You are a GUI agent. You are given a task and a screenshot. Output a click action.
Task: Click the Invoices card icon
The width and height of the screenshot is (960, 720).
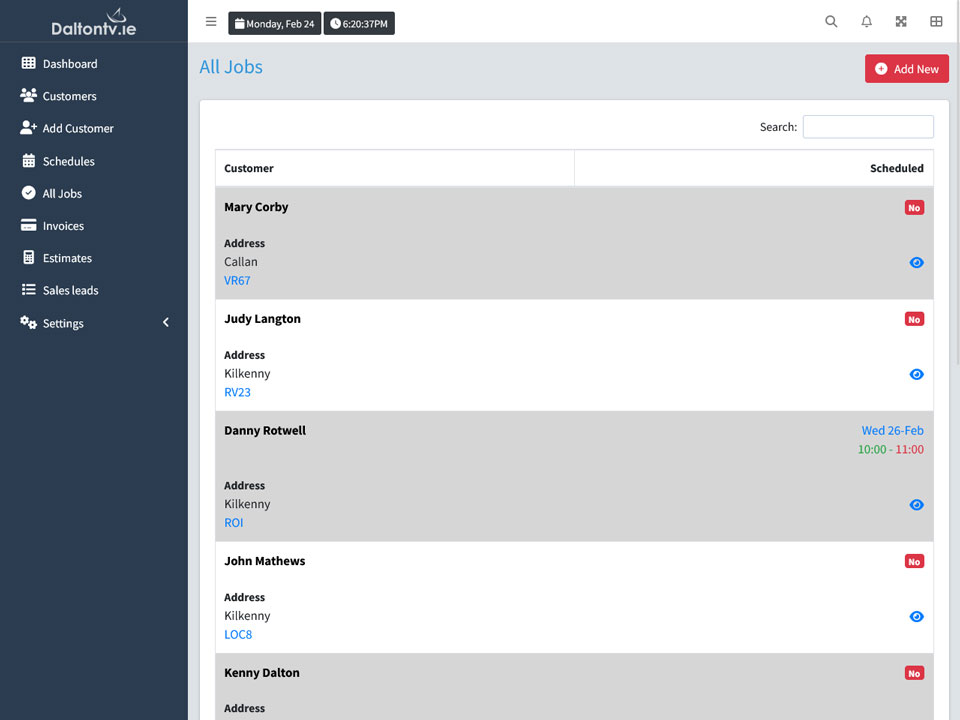coord(28,225)
